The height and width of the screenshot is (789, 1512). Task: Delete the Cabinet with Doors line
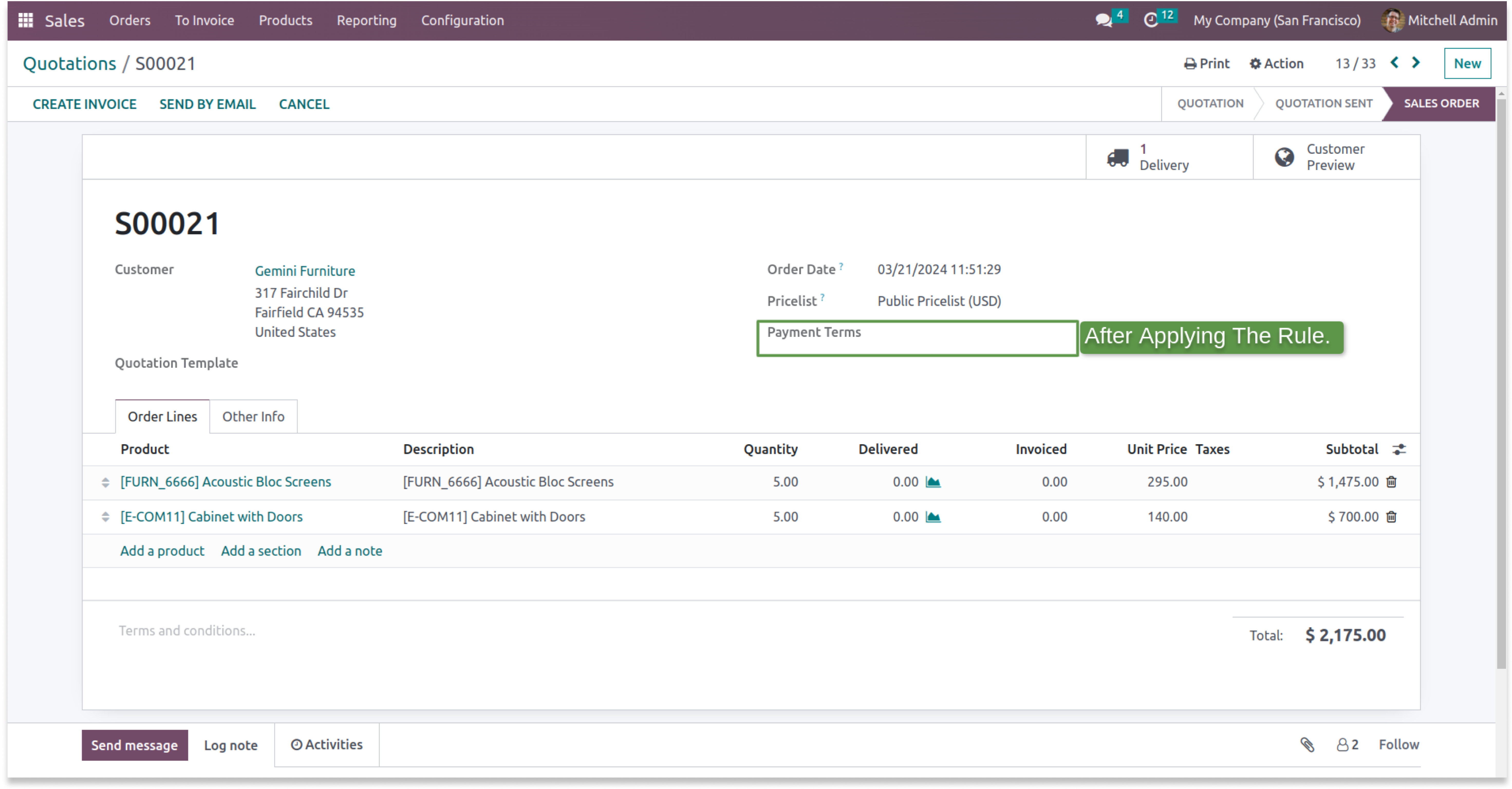[x=1391, y=516]
